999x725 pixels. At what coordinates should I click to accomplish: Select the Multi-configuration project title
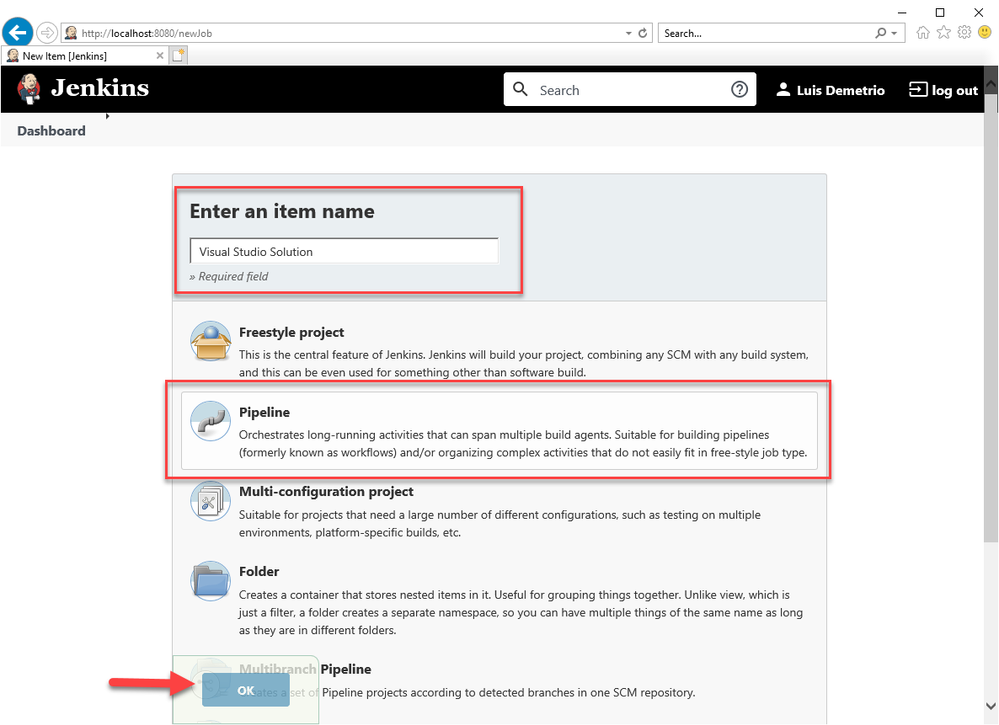(x=326, y=491)
